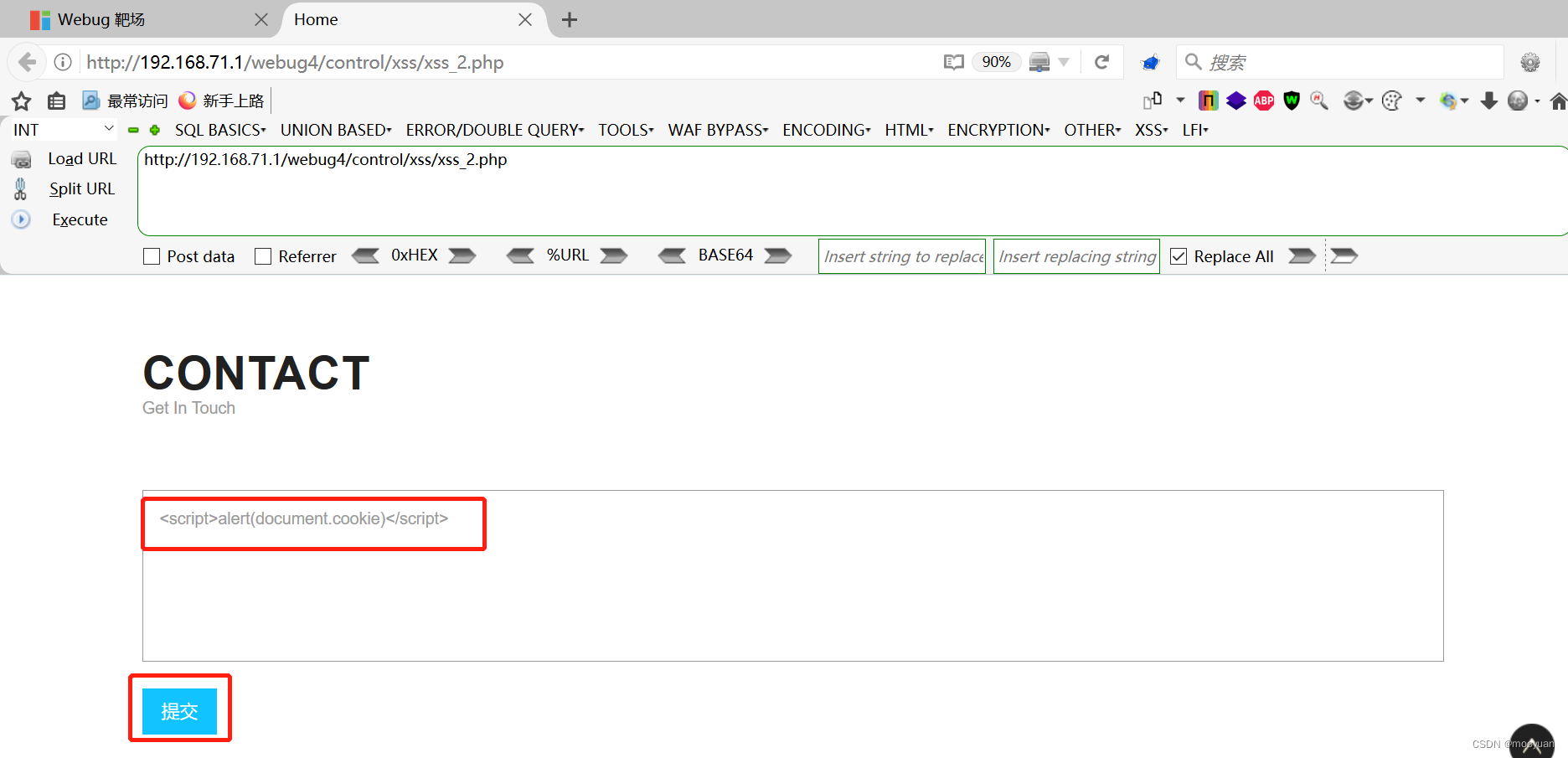Click the purple stacked layers extension icon

click(x=1236, y=101)
